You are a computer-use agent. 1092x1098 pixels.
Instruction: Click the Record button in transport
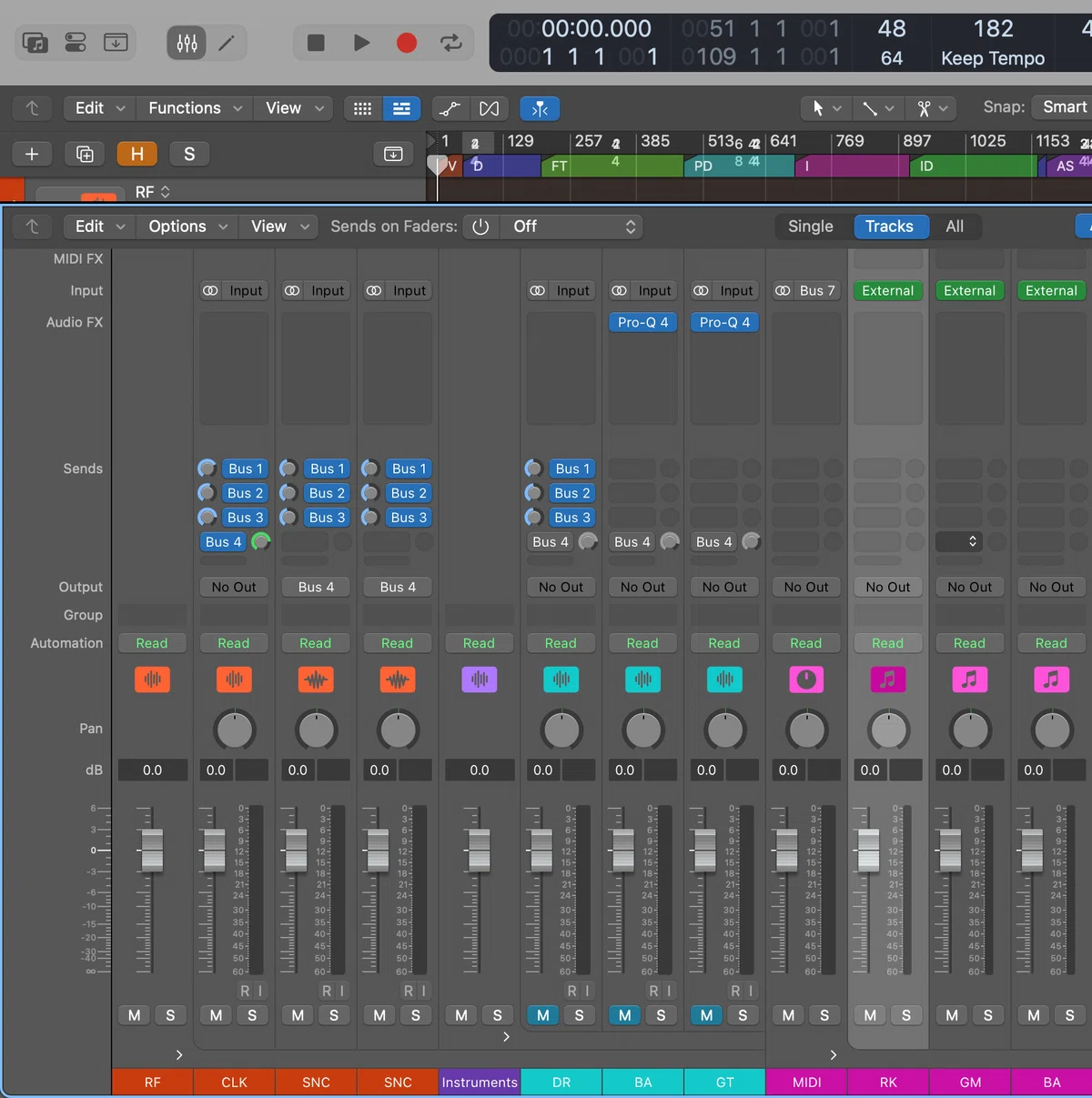(x=407, y=43)
